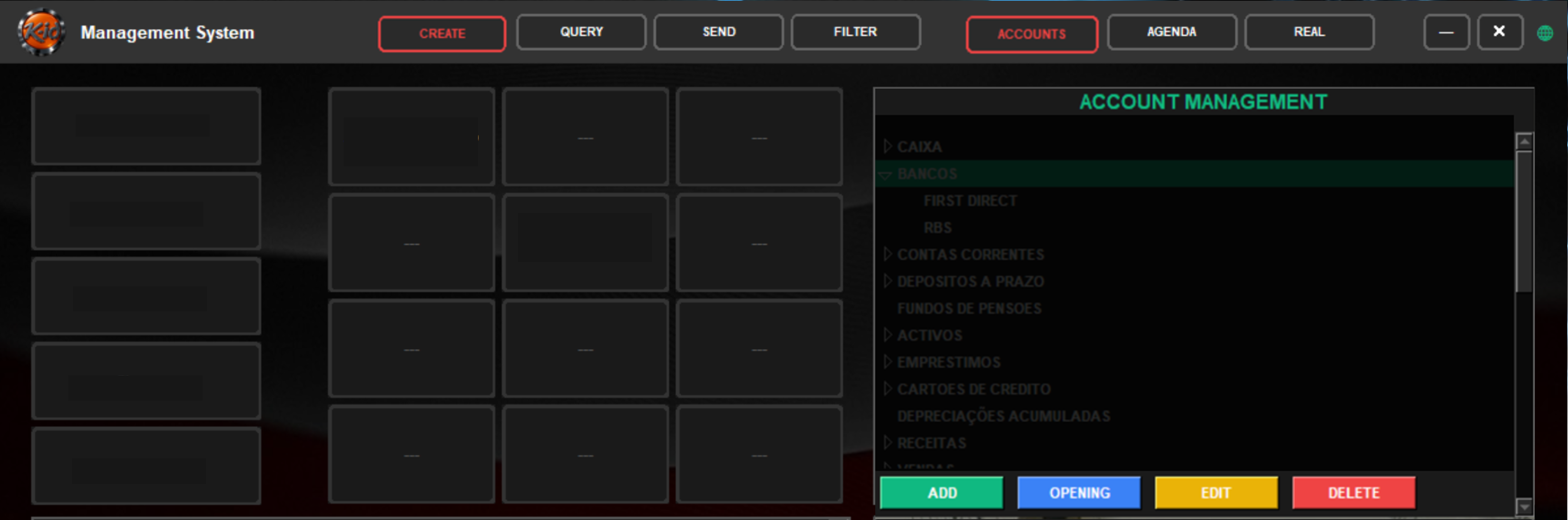This screenshot has width=1568, height=520.
Task: Click the scrollbar down arrow
Action: [x=1524, y=506]
